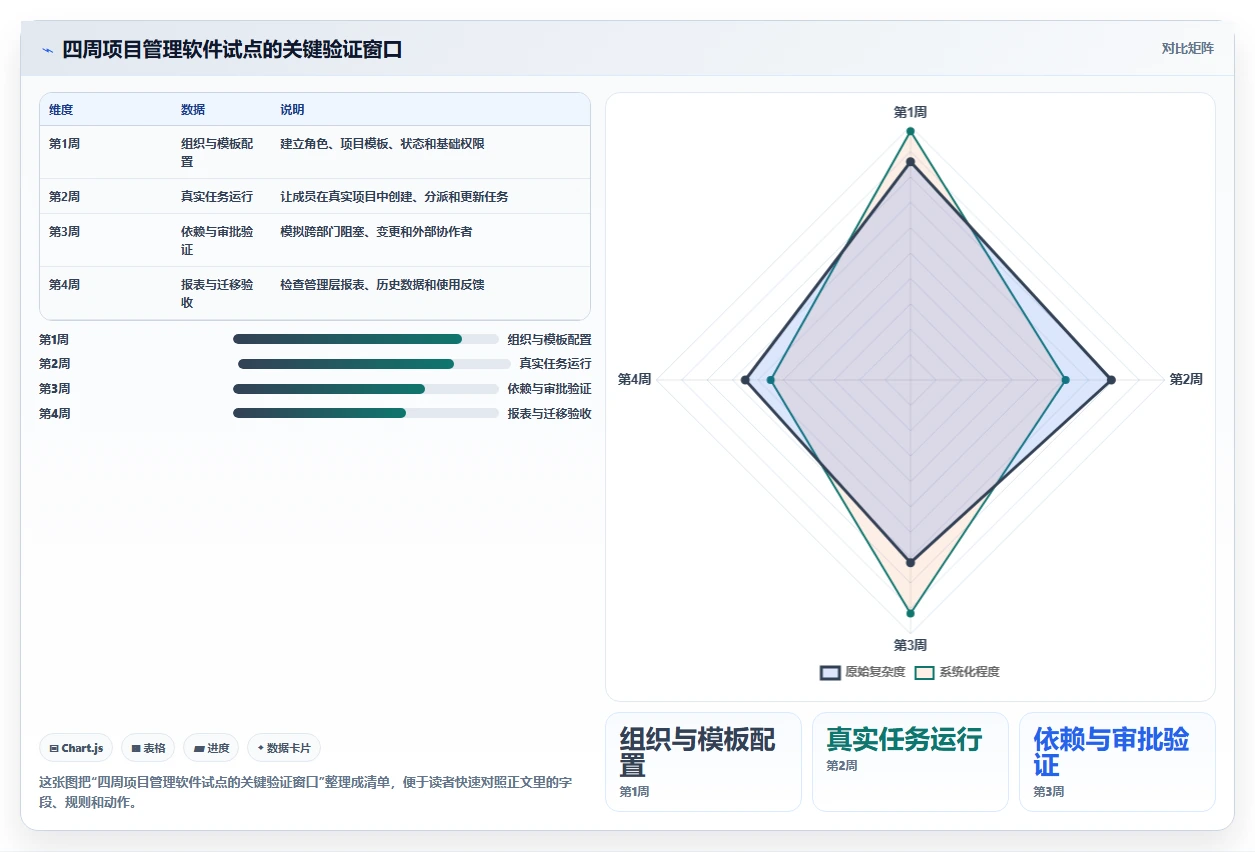Click progress label 报表与迁移验收 right of bar
This screenshot has width=1255, height=852.
click(549, 414)
